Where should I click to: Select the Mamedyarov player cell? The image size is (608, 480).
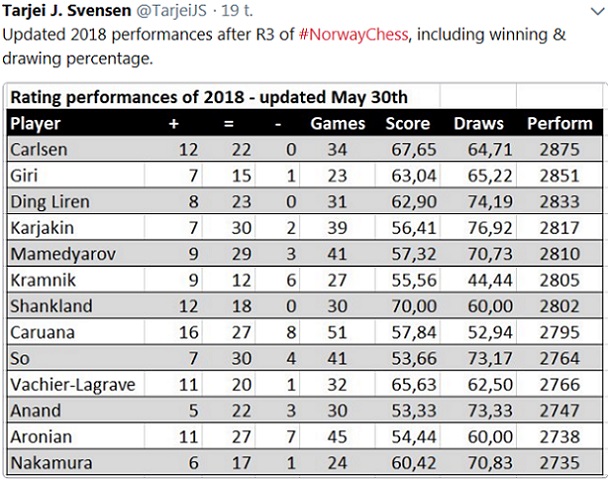click(61, 253)
